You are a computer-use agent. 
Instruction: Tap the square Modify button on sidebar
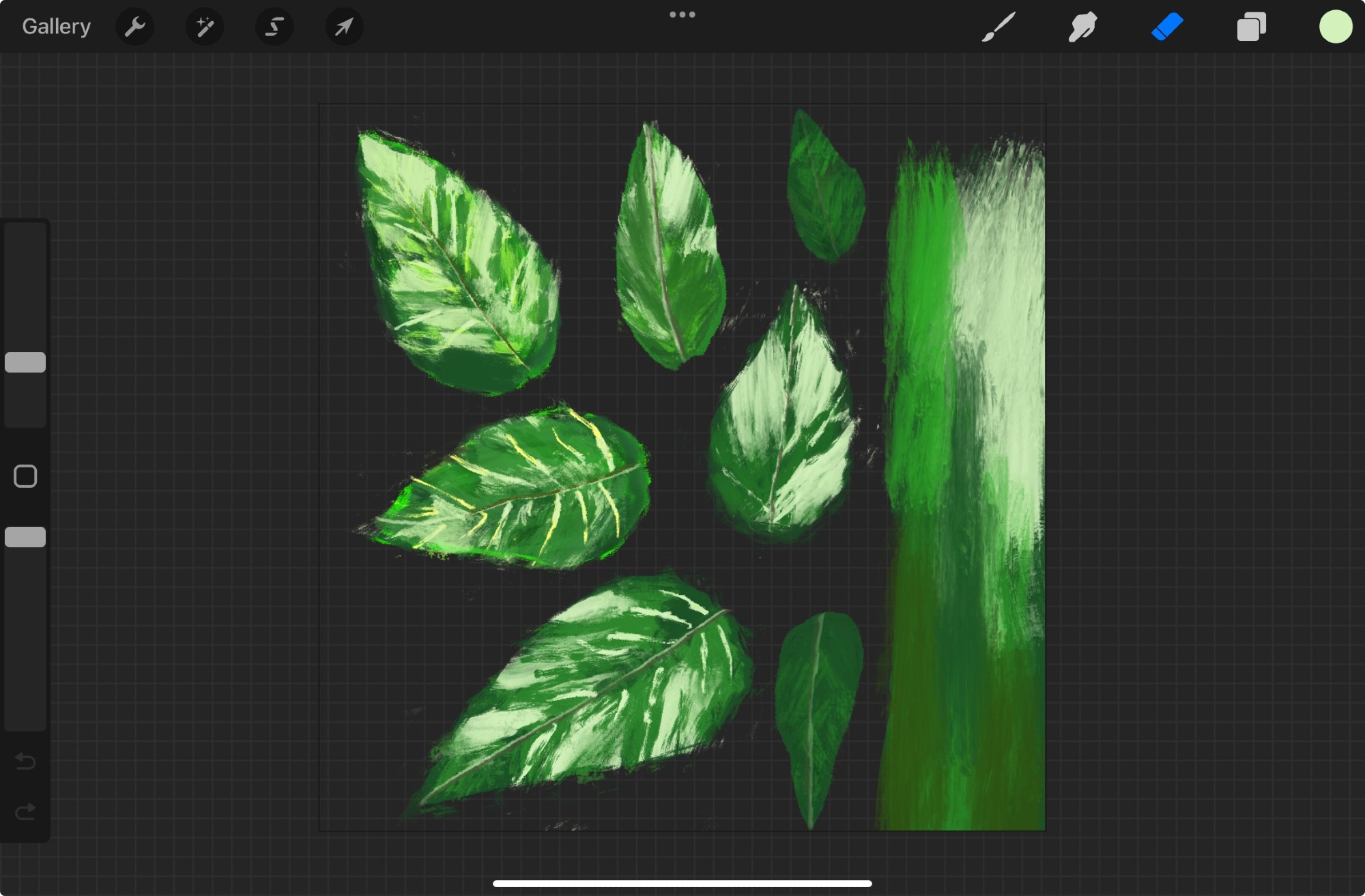pyautogui.click(x=25, y=476)
